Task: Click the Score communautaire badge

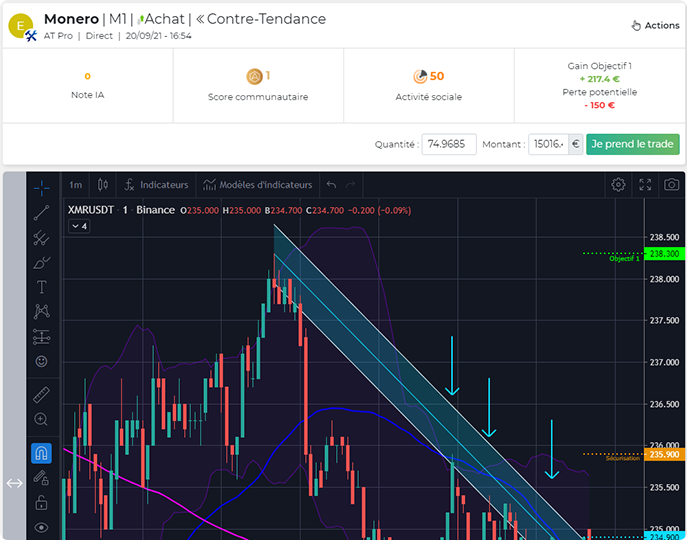Action: [x=254, y=76]
